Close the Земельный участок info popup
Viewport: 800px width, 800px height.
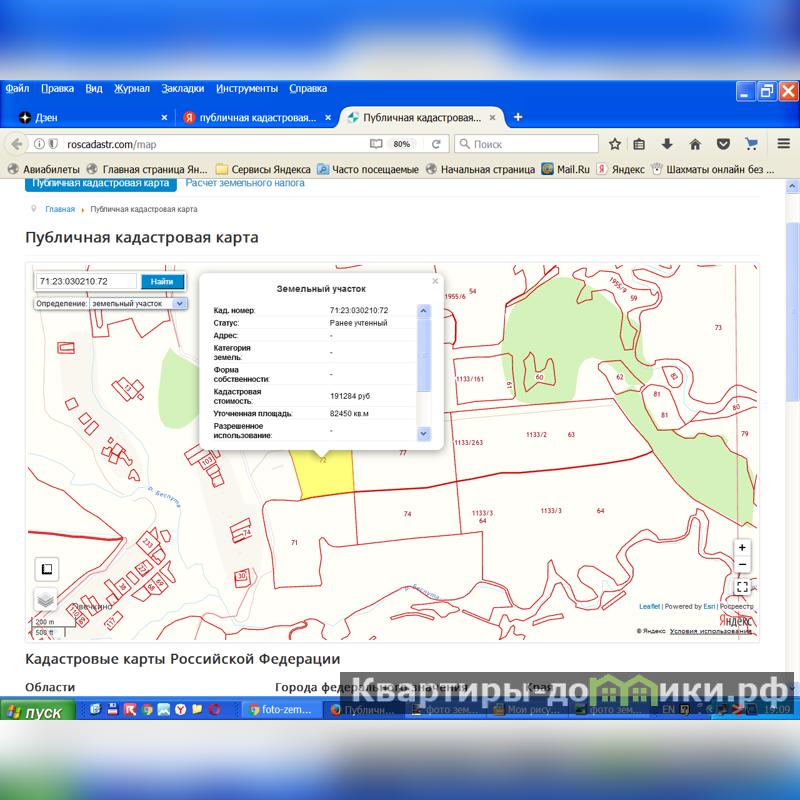[x=435, y=281]
